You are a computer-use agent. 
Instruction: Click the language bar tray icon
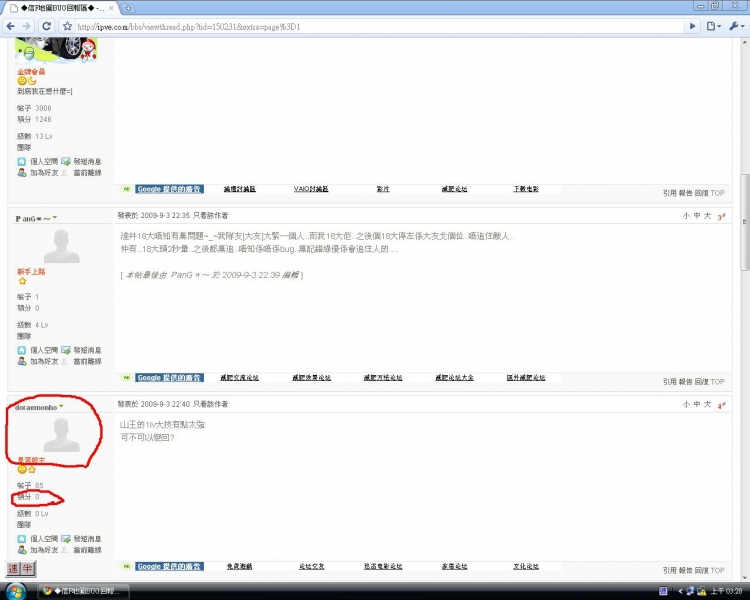(x=663, y=591)
